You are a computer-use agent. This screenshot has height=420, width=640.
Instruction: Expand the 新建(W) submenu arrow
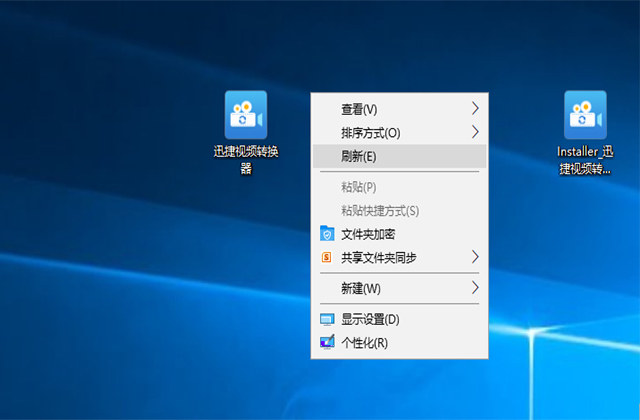pyautogui.click(x=475, y=288)
